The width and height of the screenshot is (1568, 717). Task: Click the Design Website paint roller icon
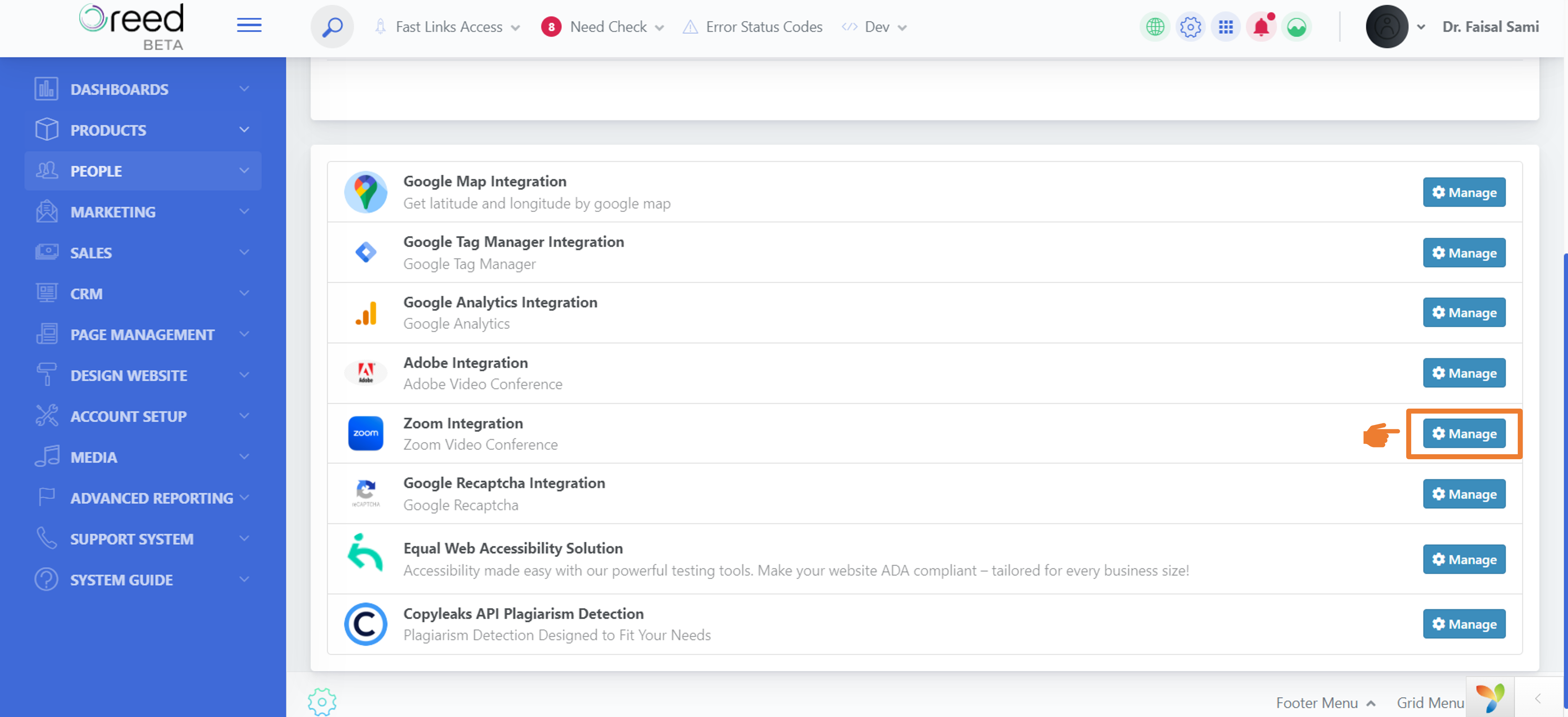[46, 375]
